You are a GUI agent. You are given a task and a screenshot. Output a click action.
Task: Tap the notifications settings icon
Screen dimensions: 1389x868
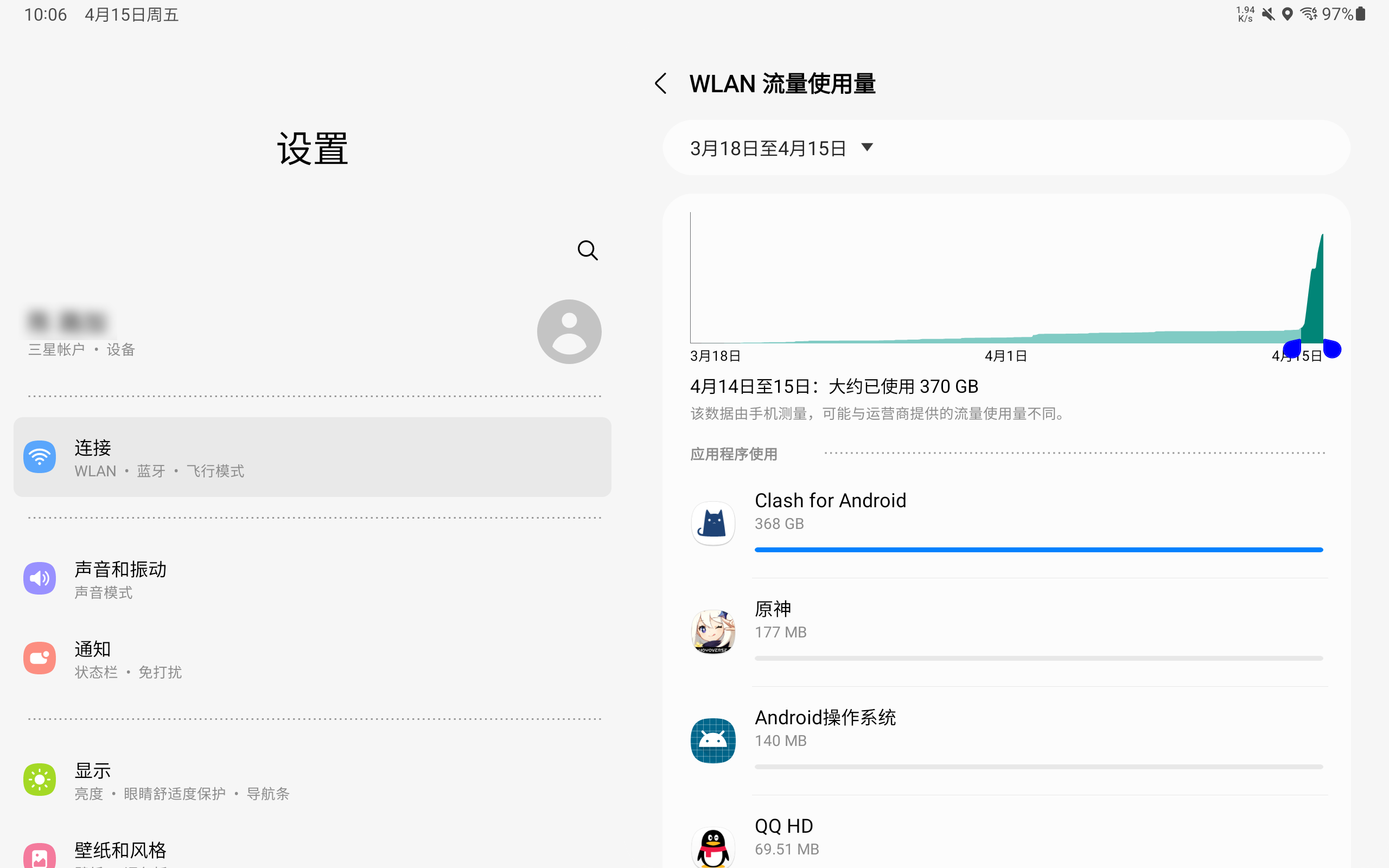point(40,658)
